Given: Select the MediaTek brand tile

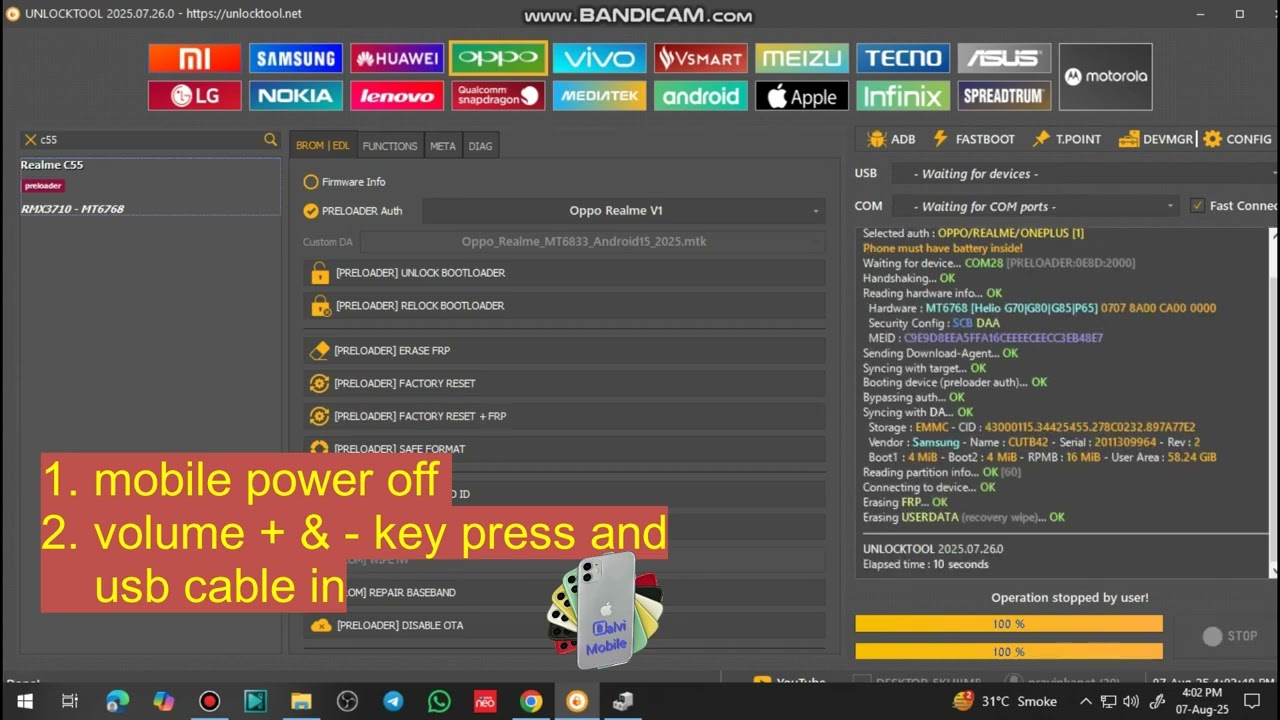Looking at the screenshot, I should click(599, 96).
